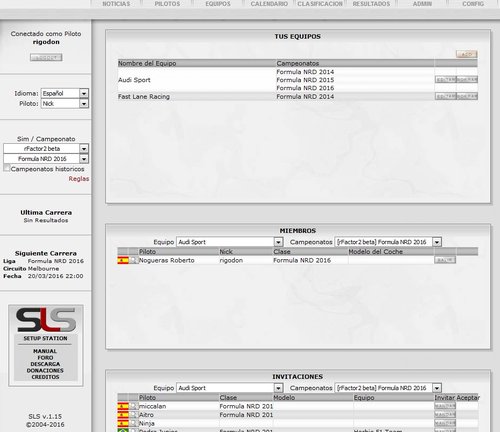Open the CLASIFICACION tab

(320, 4)
